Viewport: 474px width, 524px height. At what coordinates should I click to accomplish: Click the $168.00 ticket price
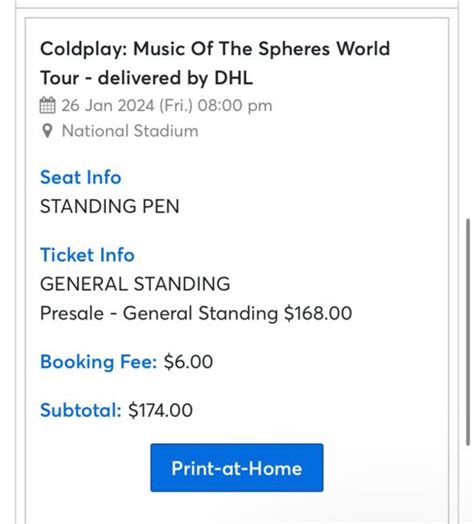pos(318,313)
